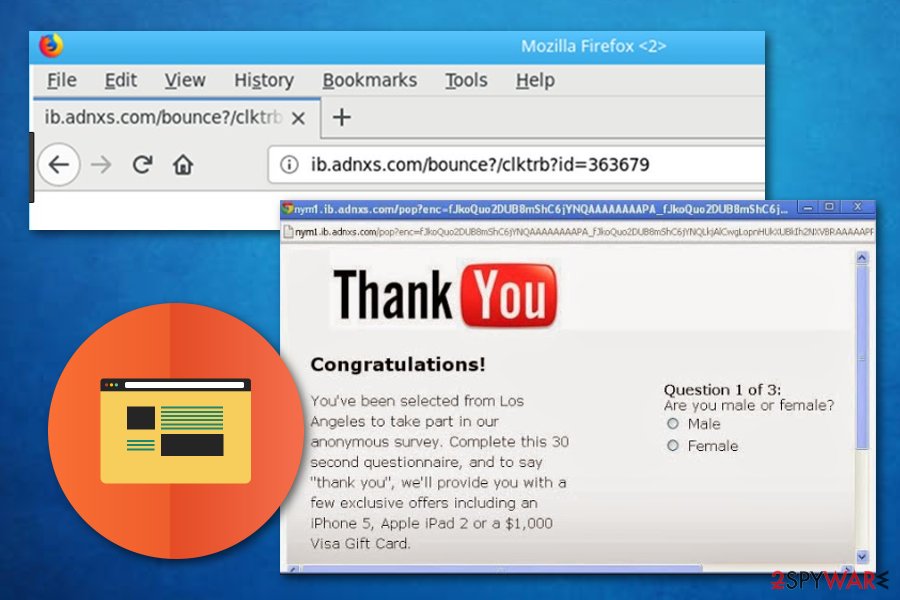900x600 pixels.
Task: Open the View menu in Firefox
Action: tap(185, 80)
